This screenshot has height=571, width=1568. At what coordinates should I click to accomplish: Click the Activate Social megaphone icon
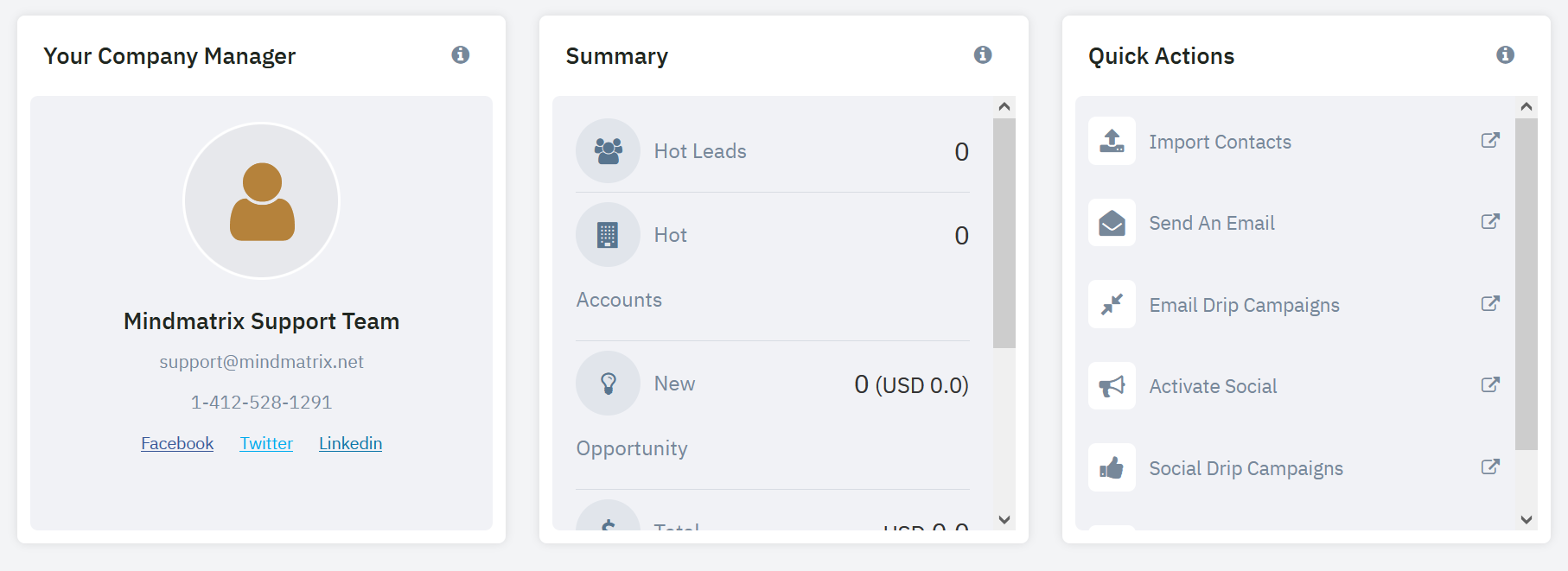(1112, 386)
